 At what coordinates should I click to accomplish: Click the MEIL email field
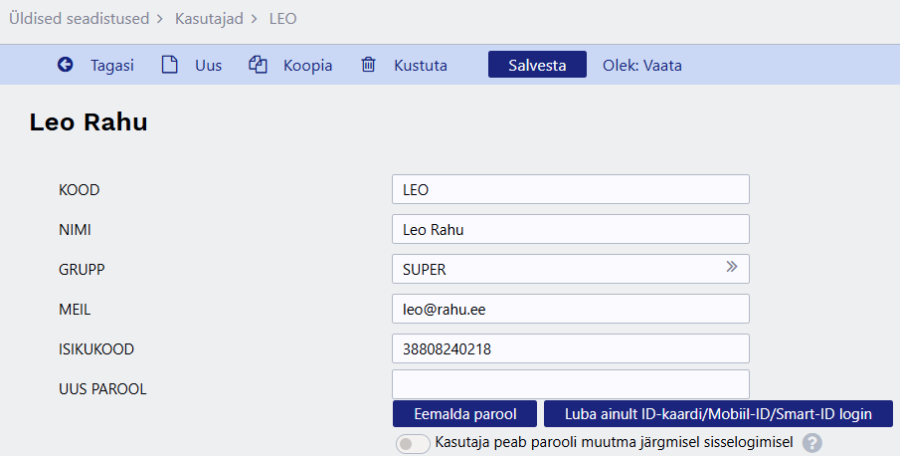[x=570, y=309]
